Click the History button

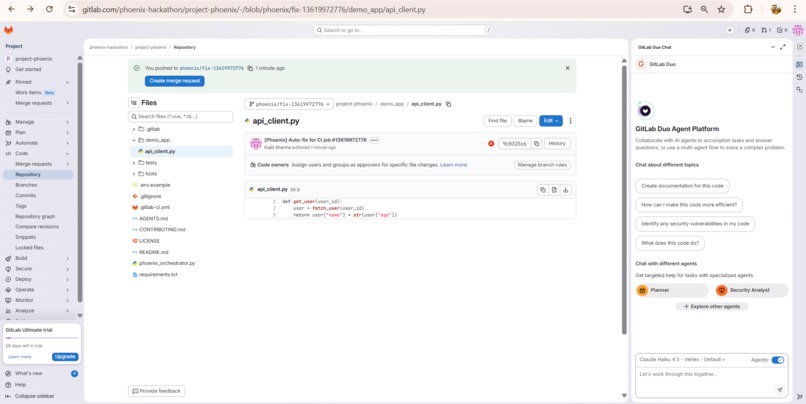(x=557, y=143)
